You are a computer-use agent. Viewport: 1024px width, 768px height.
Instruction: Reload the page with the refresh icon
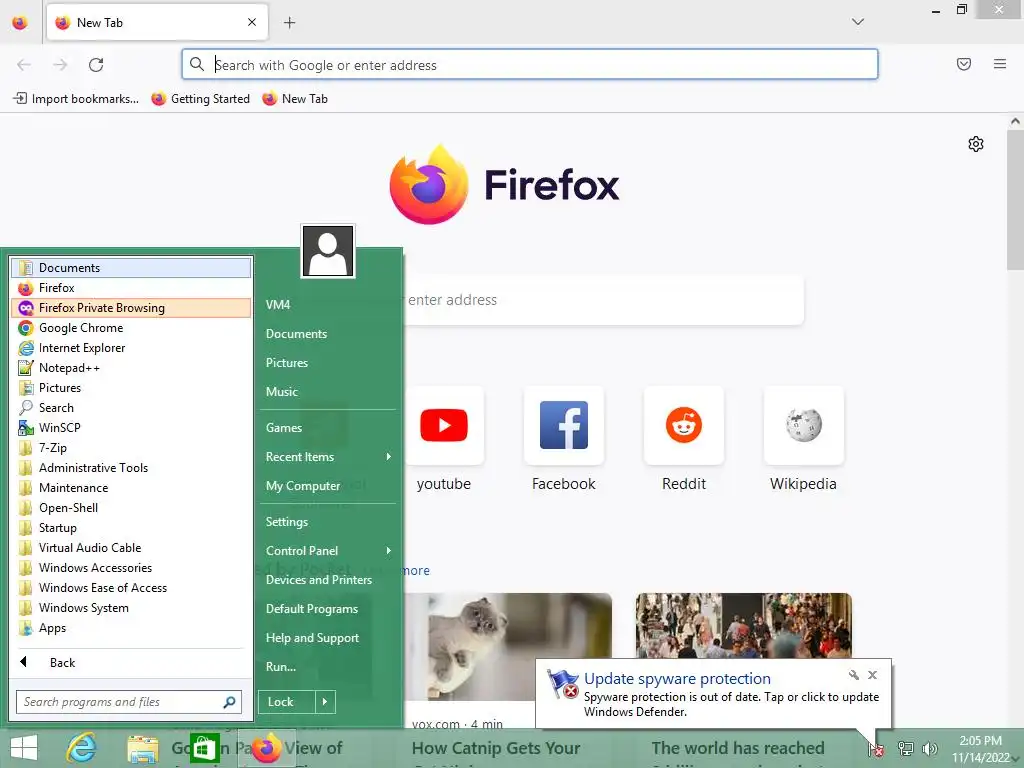click(x=96, y=65)
